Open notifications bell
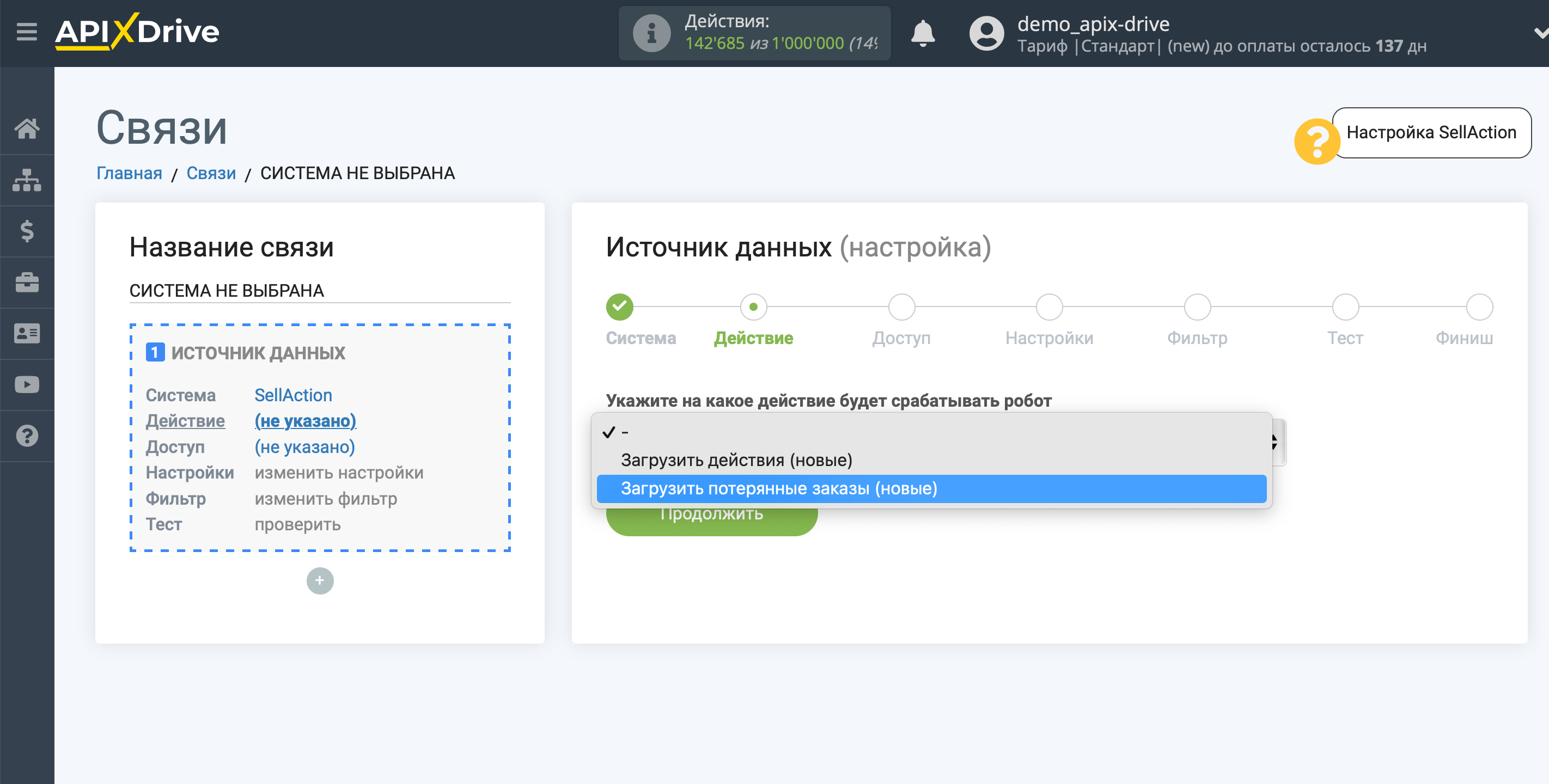This screenshot has height=784, width=1549. (923, 33)
